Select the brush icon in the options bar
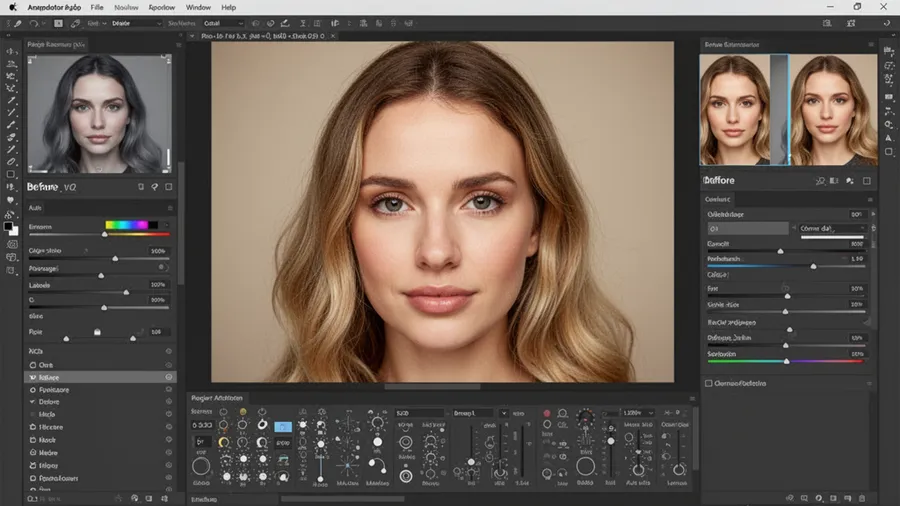This screenshot has width=900, height=506. [18, 24]
